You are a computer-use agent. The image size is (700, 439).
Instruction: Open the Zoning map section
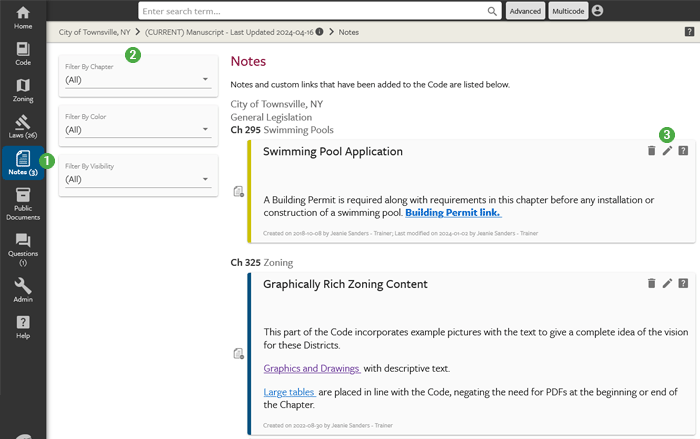(22, 90)
